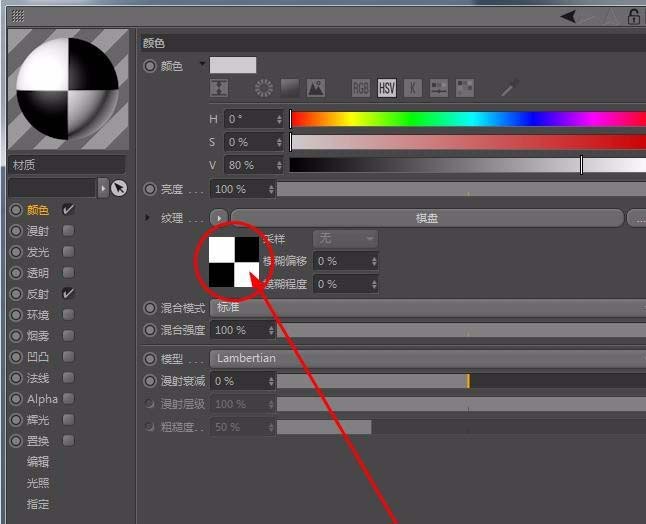
Task: Click the checkerboard texture thumbnail preview
Action: click(x=235, y=261)
